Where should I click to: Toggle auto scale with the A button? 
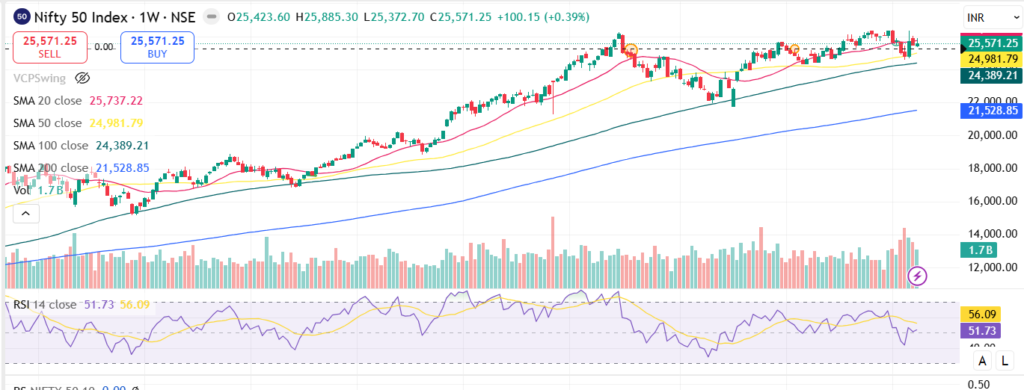[x=982, y=359]
